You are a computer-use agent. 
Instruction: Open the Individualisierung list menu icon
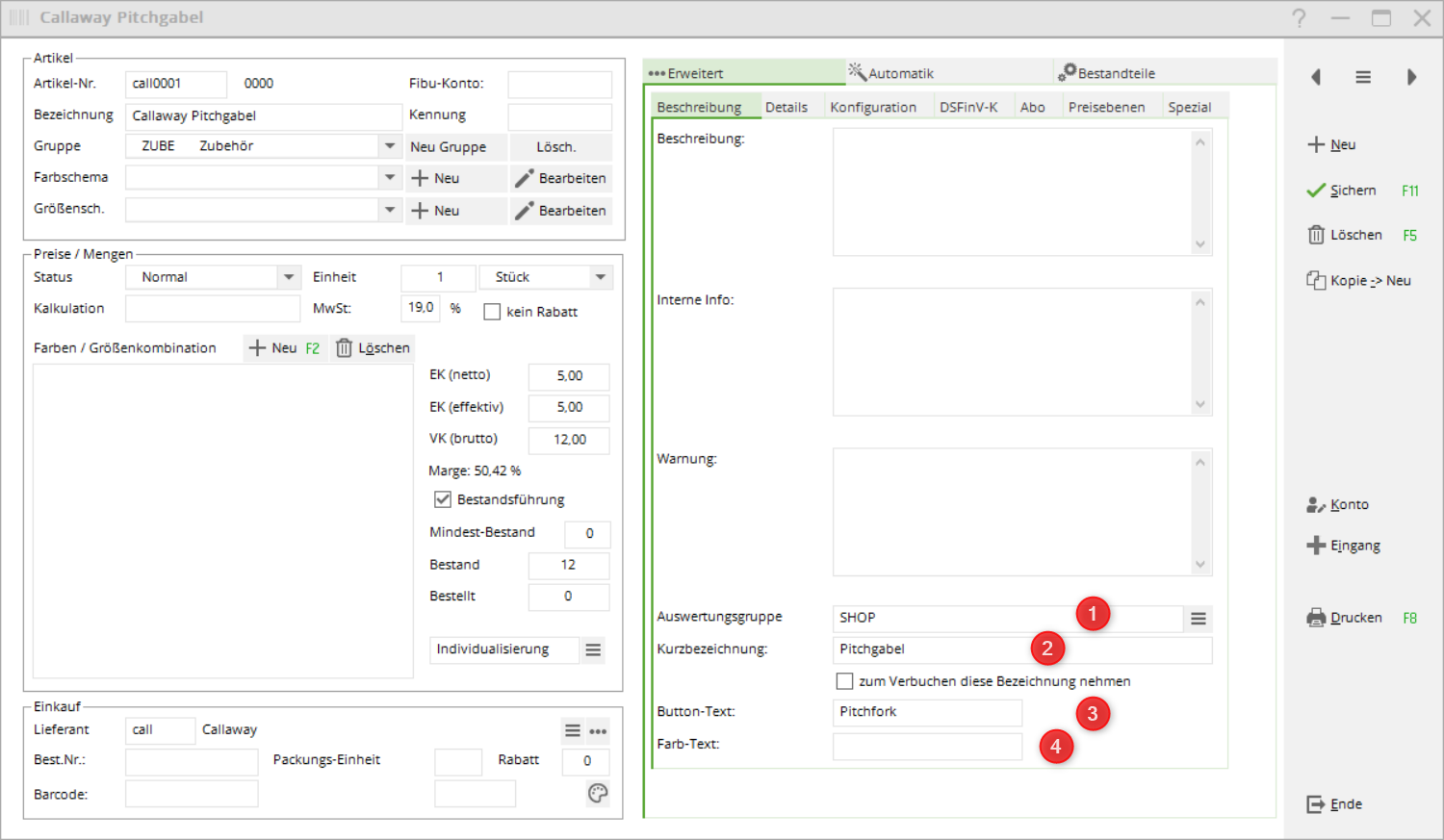[x=593, y=650]
